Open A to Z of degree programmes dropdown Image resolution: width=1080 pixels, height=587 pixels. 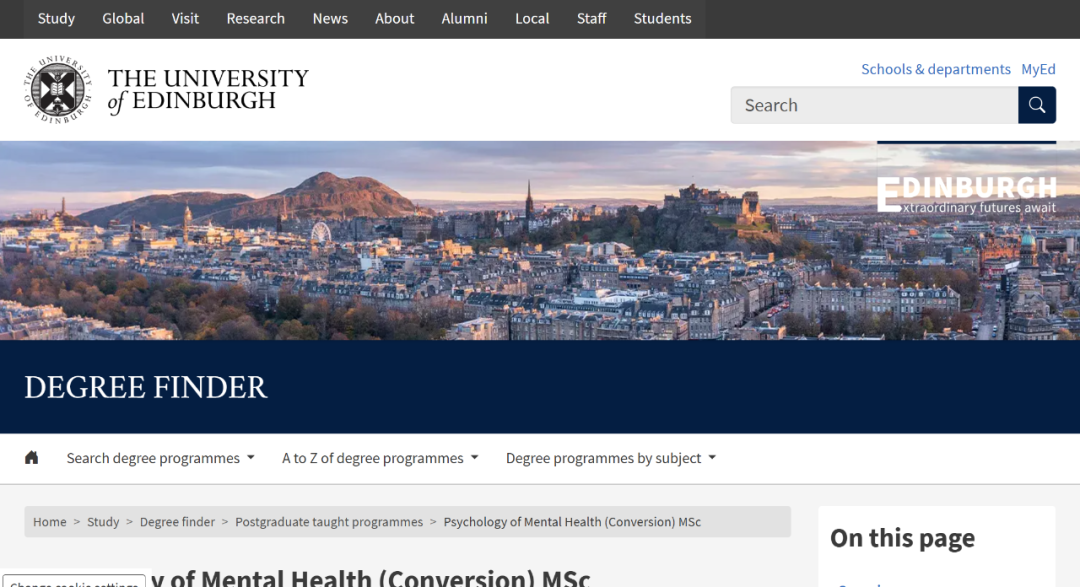pyautogui.click(x=380, y=458)
